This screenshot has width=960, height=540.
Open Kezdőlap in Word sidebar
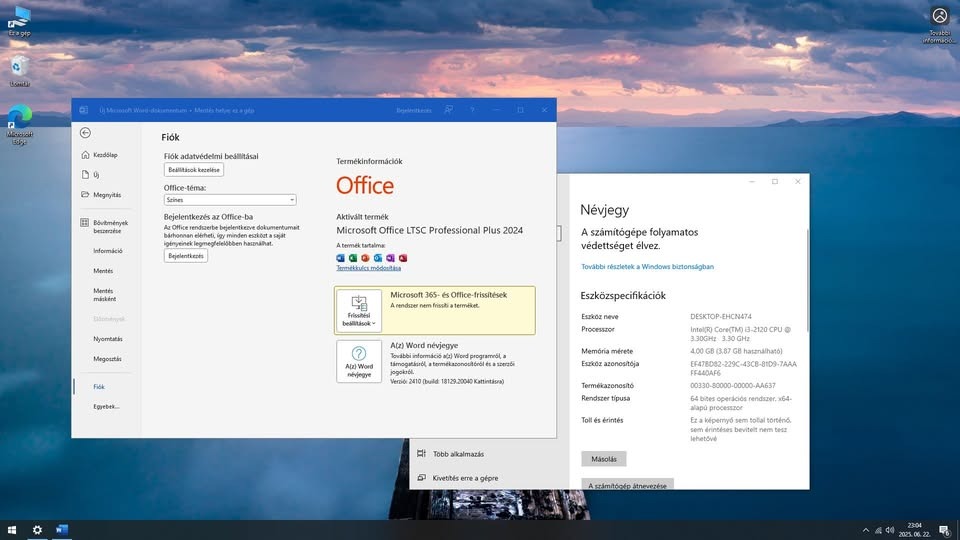[x=100, y=155]
